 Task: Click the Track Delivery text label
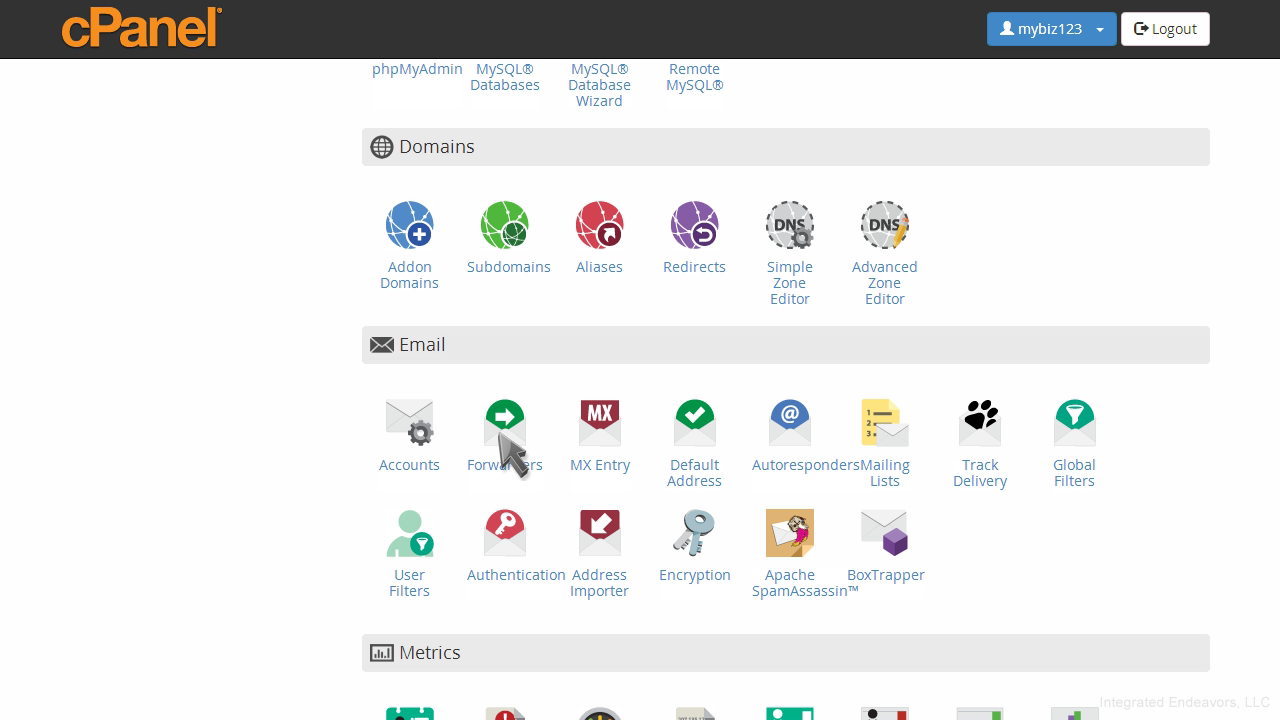tap(980, 473)
